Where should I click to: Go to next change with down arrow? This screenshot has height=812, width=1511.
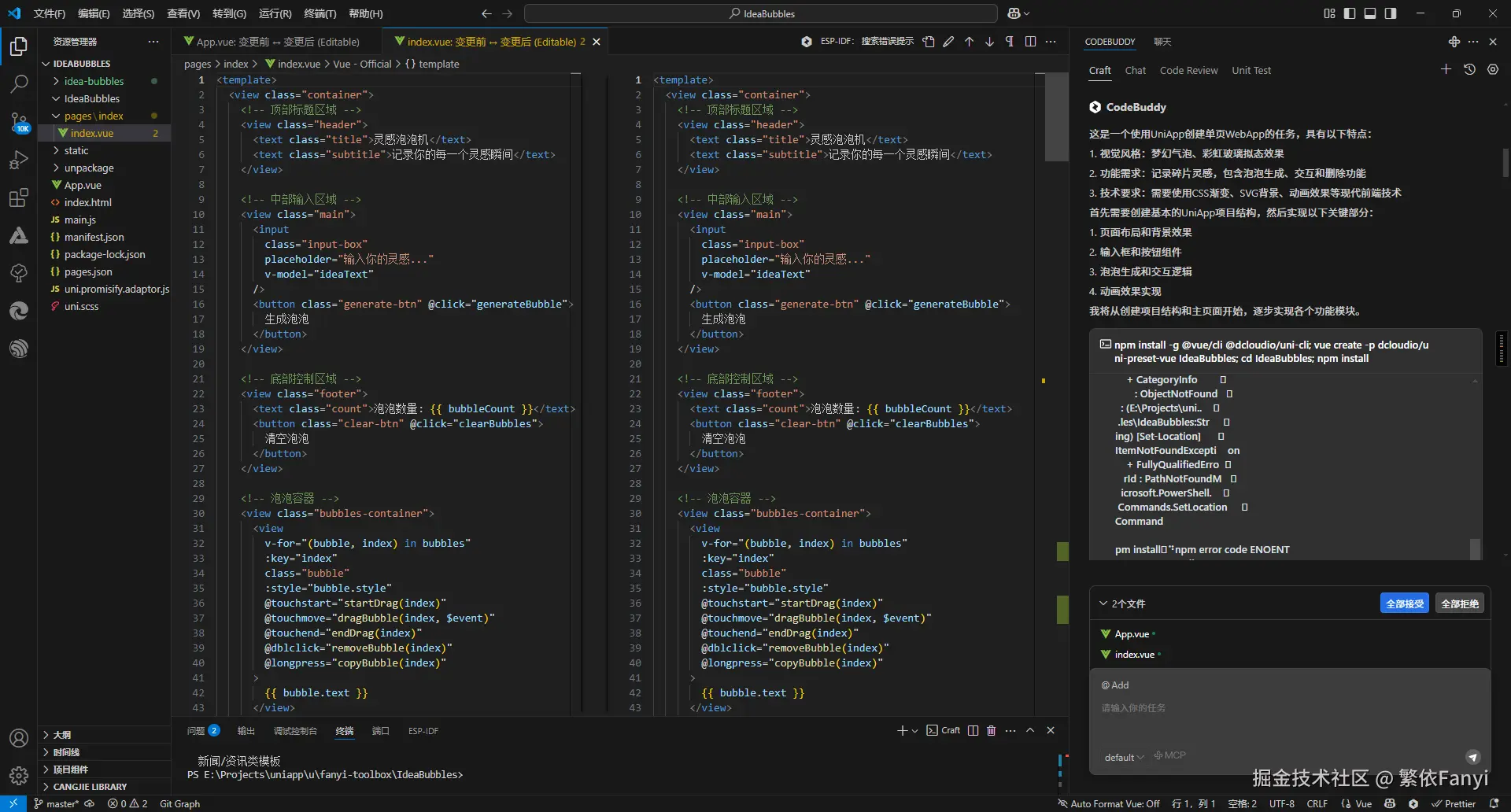[x=989, y=42]
